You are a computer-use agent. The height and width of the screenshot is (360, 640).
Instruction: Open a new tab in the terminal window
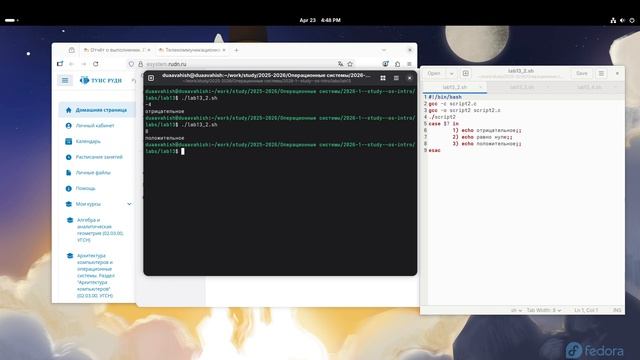pos(151,78)
